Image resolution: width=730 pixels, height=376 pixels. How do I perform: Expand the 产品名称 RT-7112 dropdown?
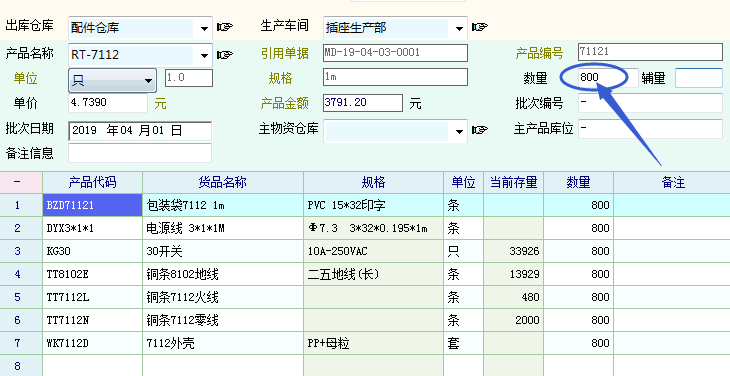pos(204,55)
